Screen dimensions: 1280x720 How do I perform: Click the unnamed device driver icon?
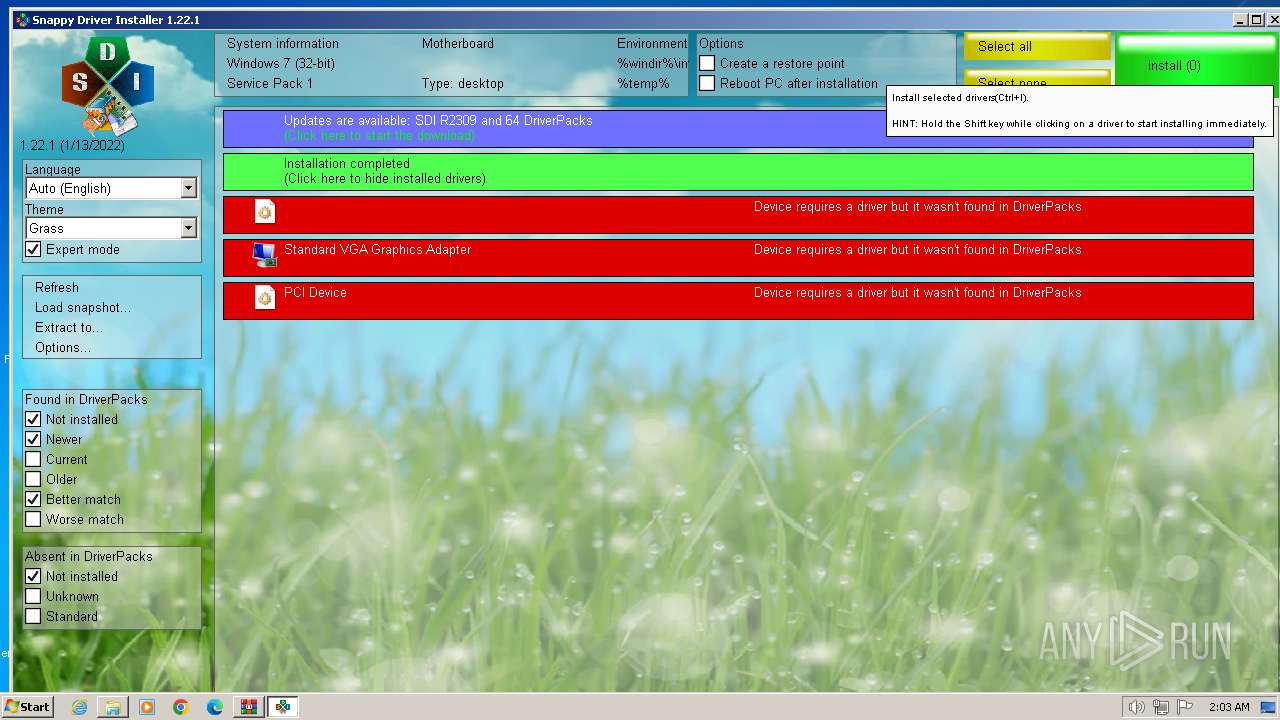coord(265,211)
